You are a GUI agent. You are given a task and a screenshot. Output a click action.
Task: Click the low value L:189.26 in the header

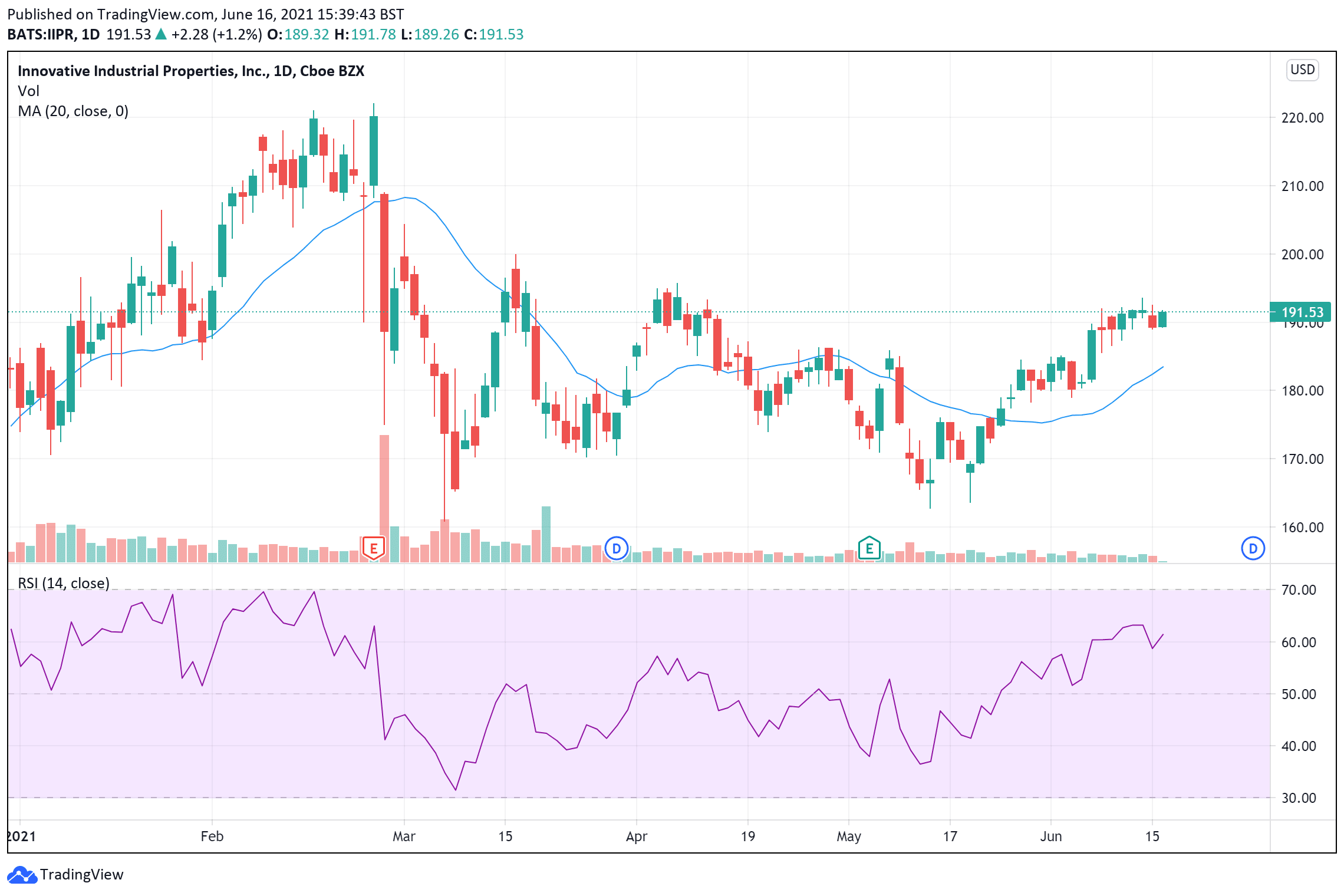pyautogui.click(x=430, y=35)
